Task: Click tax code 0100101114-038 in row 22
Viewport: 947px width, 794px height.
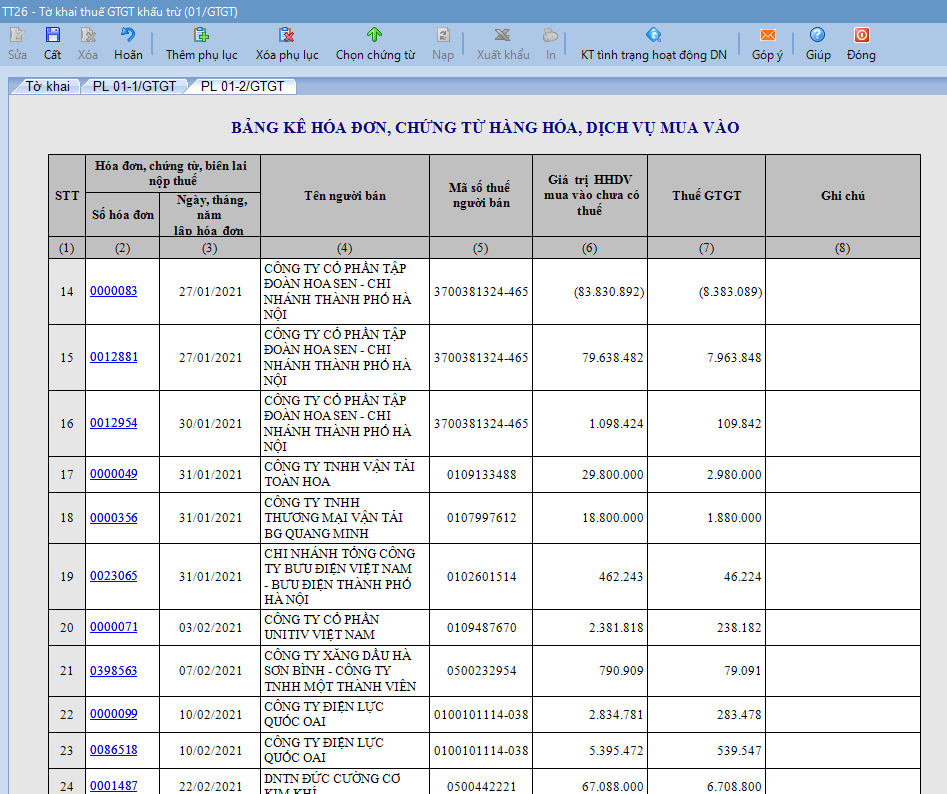Action: click(x=481, y=714)
